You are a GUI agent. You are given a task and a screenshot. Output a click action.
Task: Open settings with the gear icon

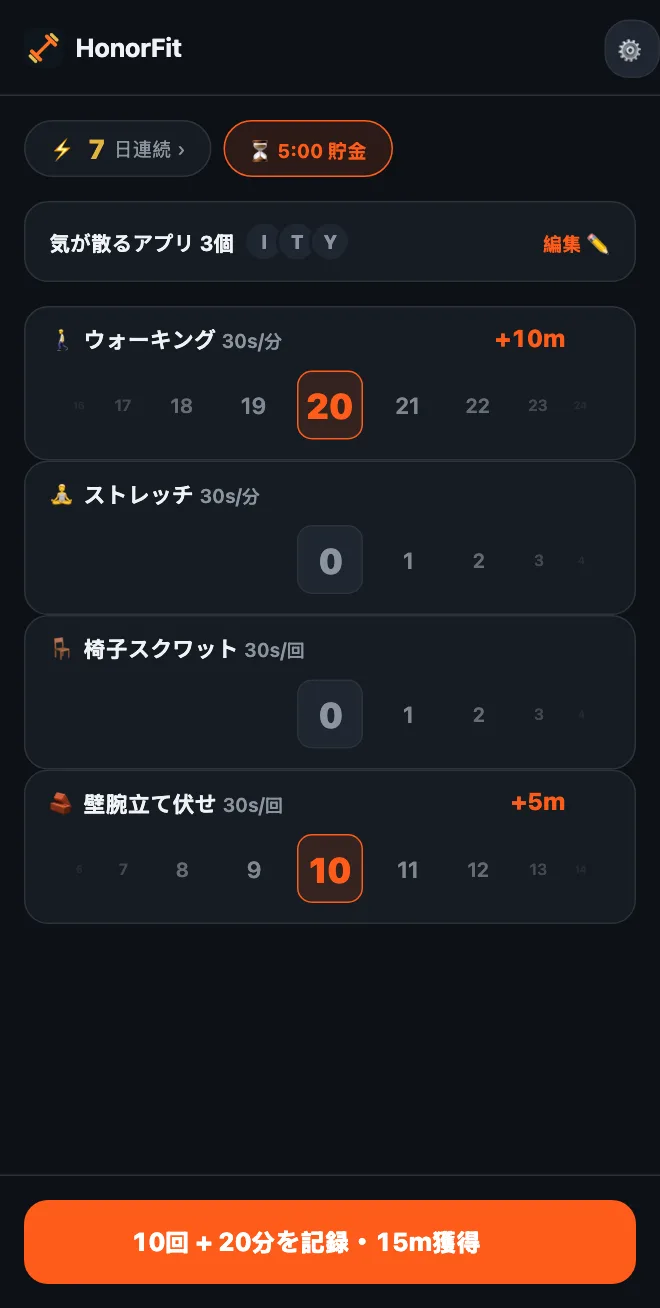(630, 49)
